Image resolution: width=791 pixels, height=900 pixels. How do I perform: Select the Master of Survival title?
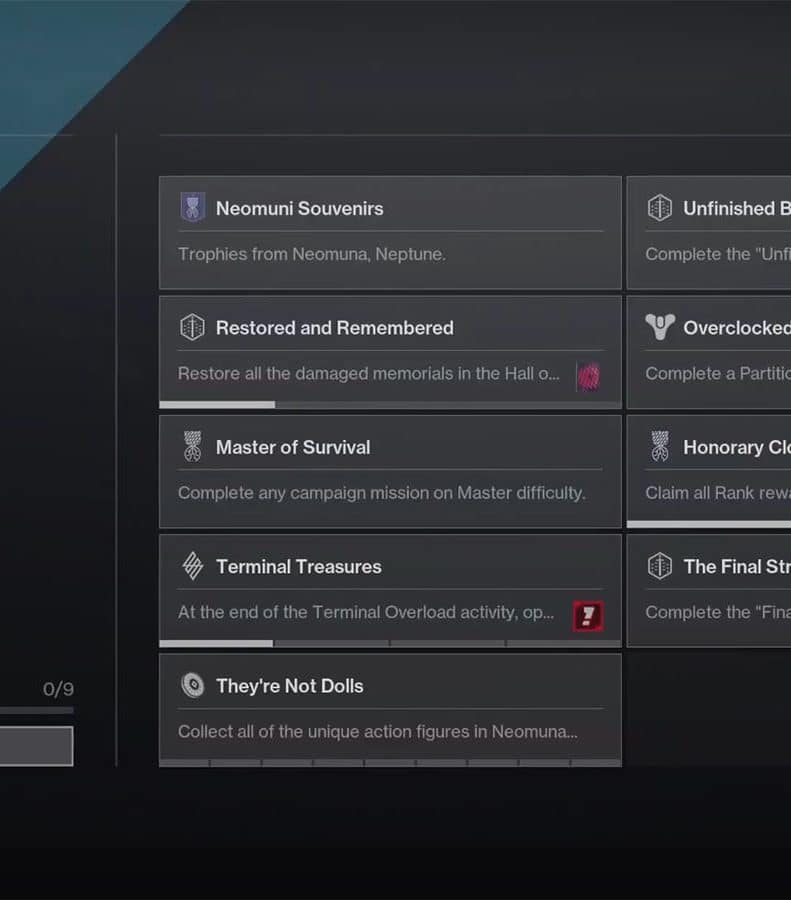point(293,447)
